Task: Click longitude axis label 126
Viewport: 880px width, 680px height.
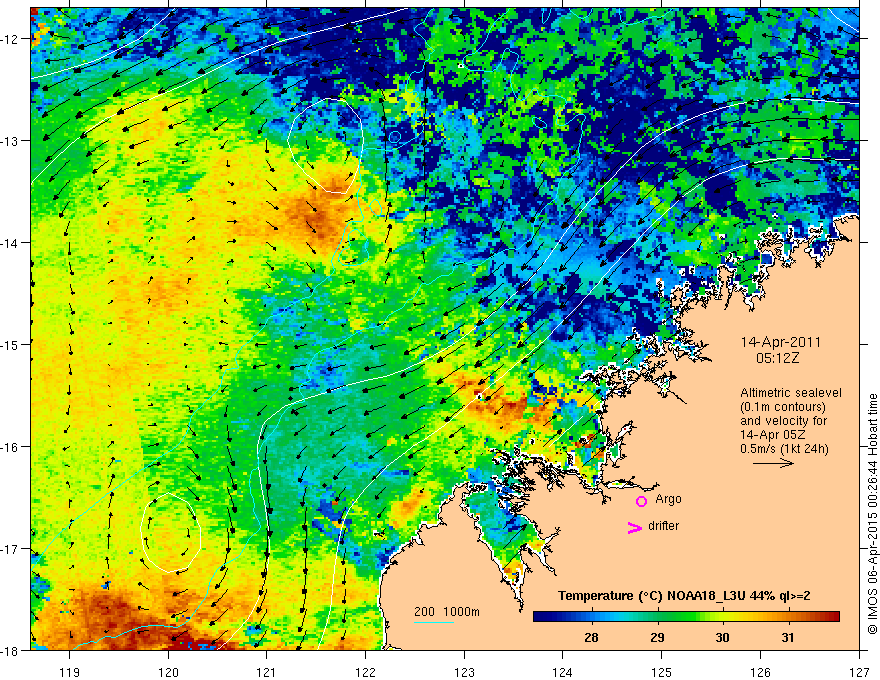Action: [x=760, y=672]
